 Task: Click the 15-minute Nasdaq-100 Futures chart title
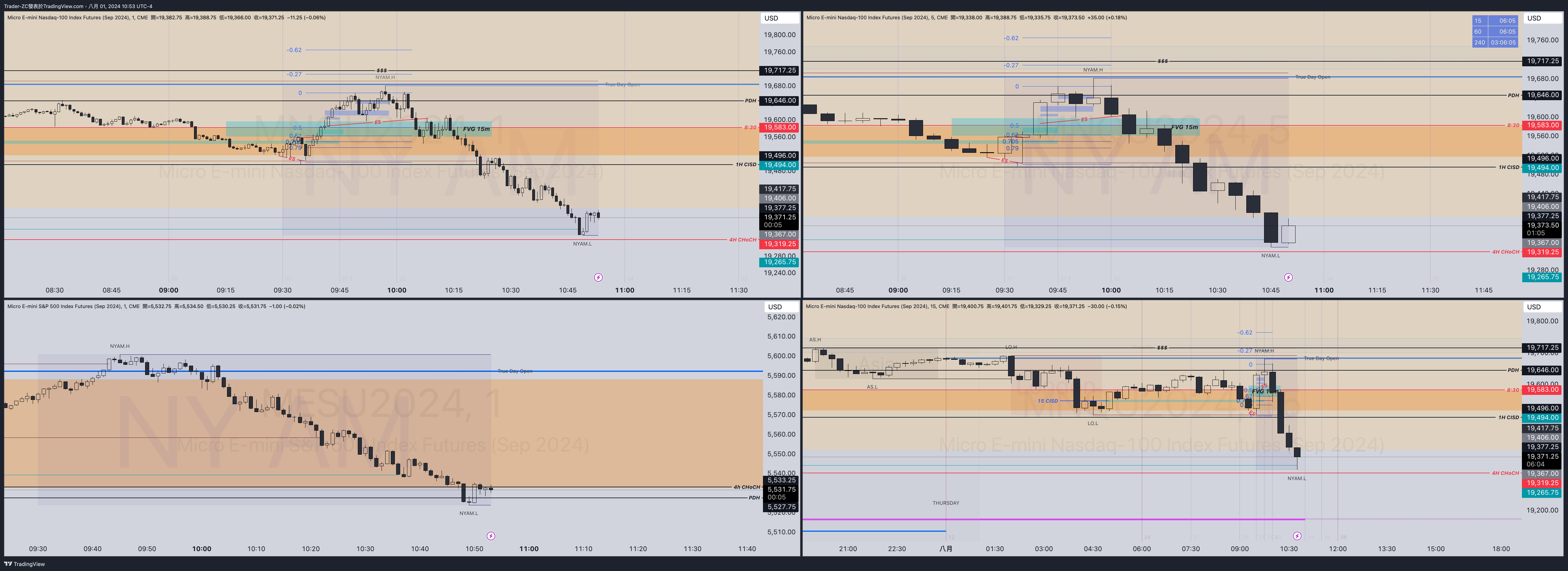click(877, 307)
